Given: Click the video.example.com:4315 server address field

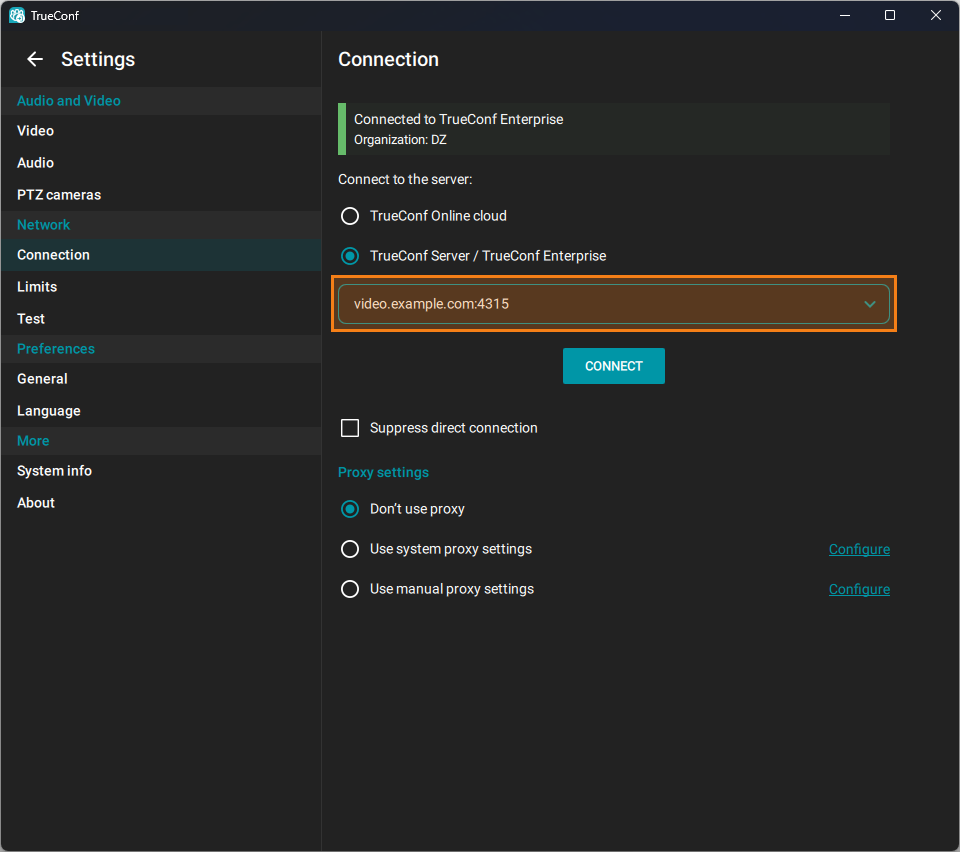Looking at the screenshot, I should pos(613,304).
